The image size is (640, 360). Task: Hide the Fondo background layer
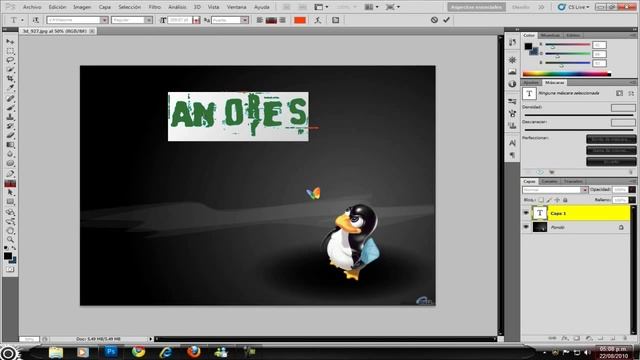click(x=526, y=227)
